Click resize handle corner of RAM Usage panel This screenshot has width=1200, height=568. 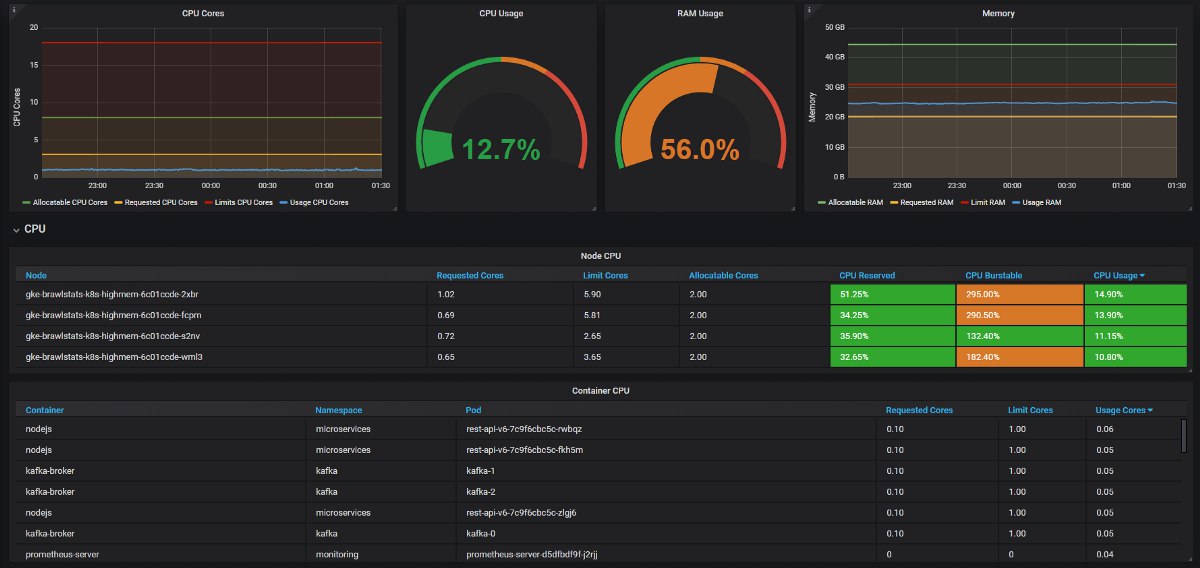point(792,208)
